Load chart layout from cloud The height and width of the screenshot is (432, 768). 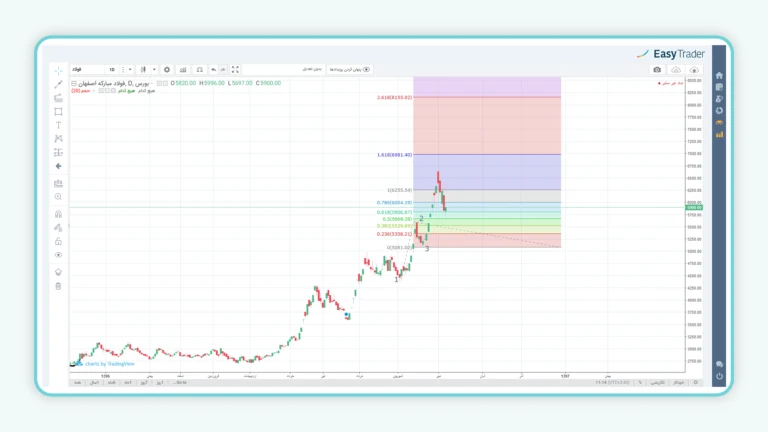(x=676, y=70)
